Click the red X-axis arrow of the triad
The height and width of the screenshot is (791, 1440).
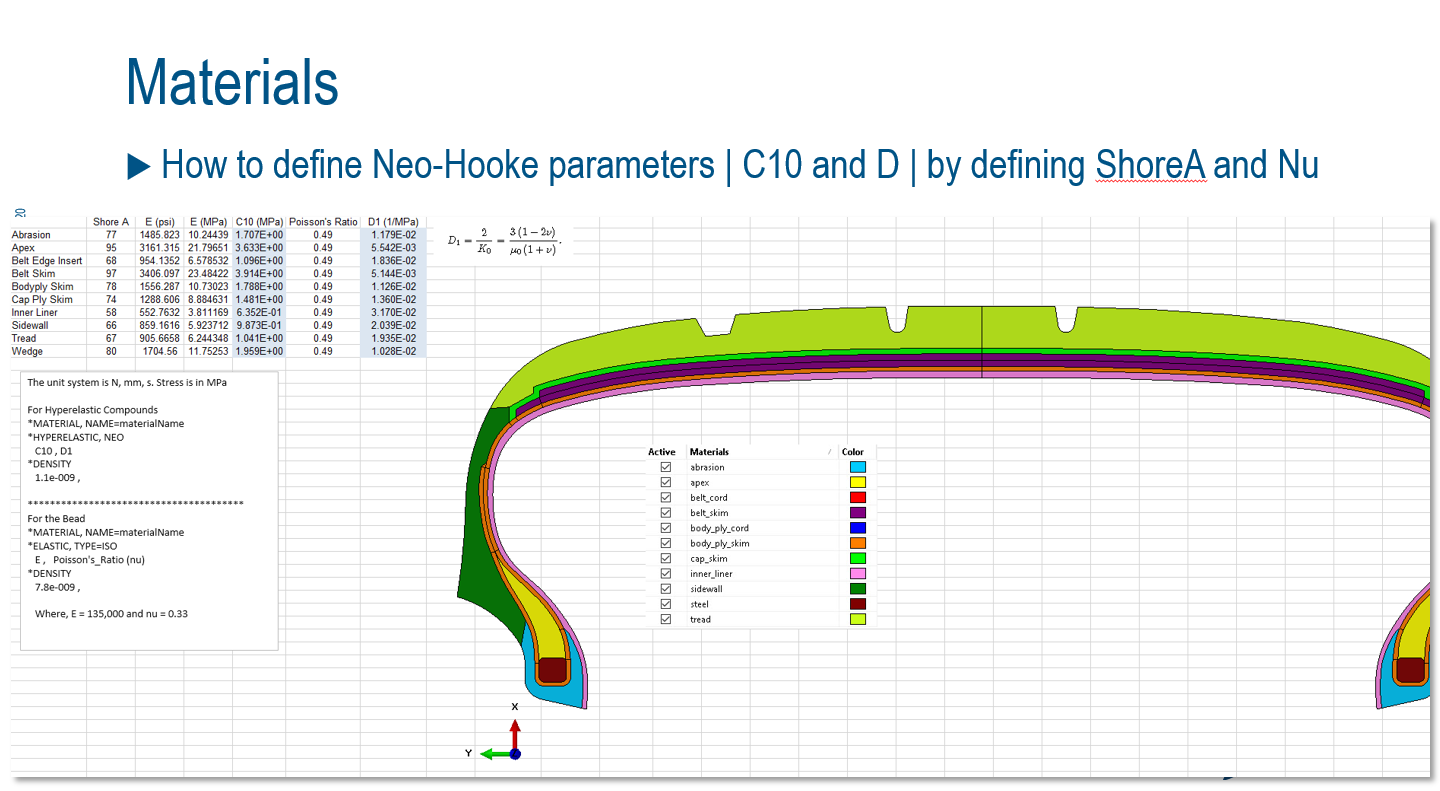(515, 730)
